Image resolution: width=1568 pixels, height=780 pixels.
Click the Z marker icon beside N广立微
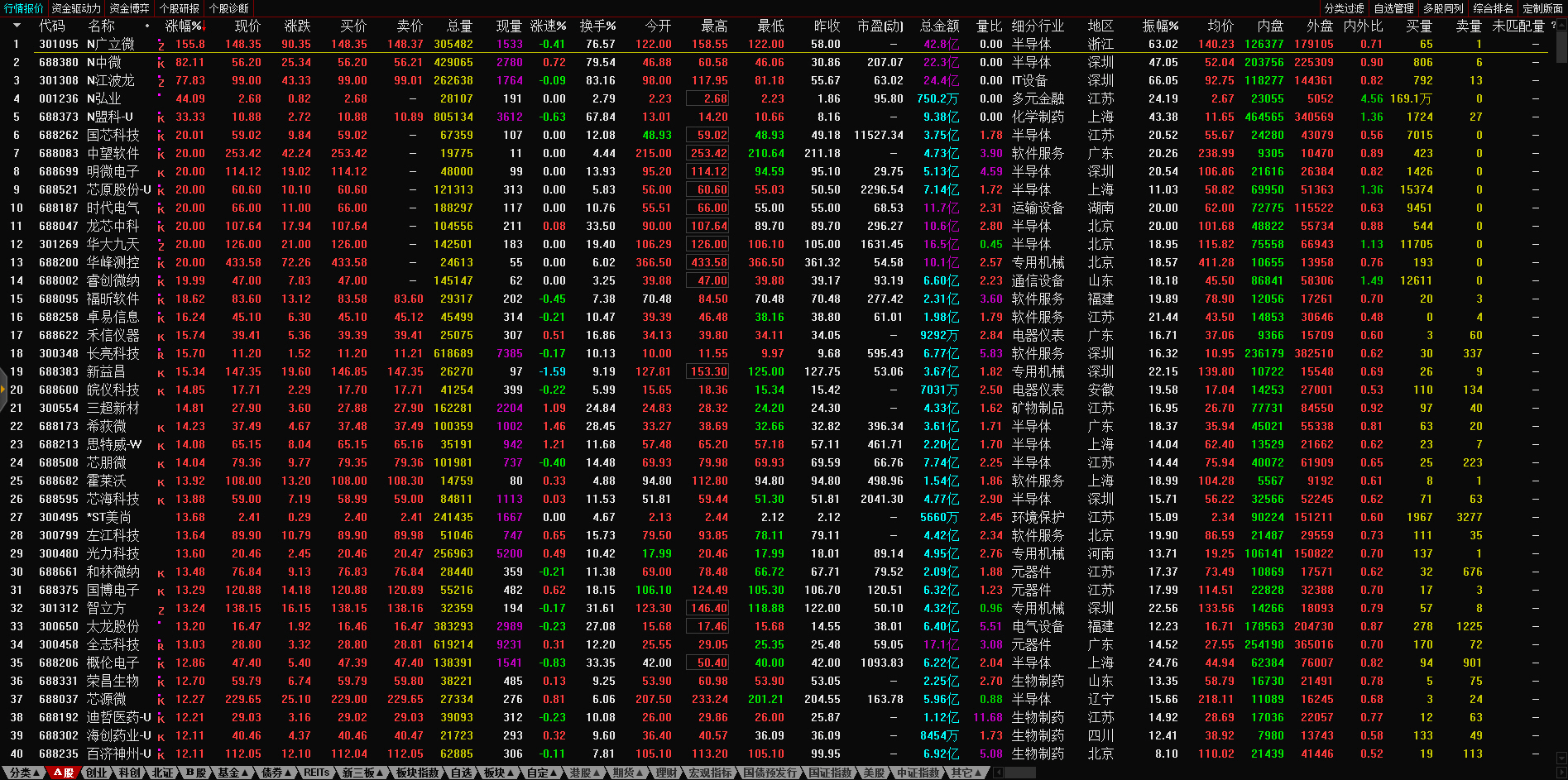click(x=161, y=45)
